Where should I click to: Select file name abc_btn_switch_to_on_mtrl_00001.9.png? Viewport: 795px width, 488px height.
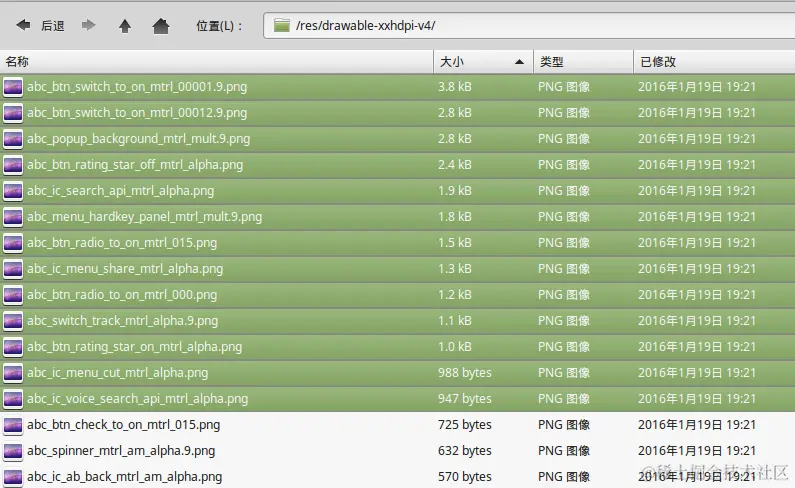pos(137,87)
